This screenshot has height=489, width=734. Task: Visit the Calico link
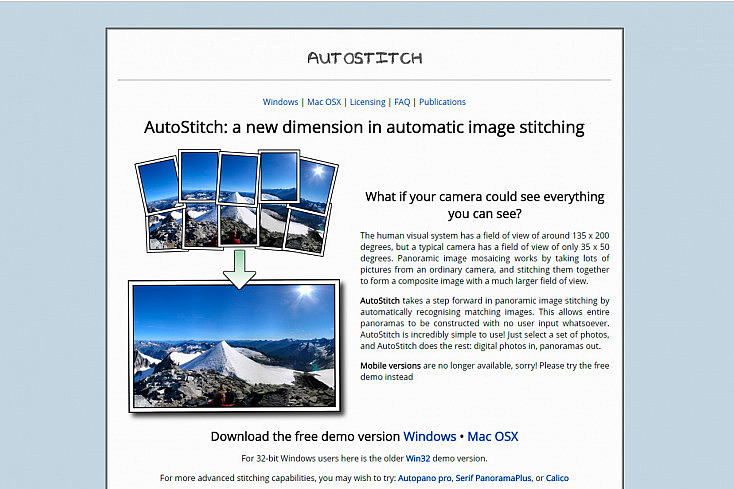pyautogui.click(x=557, y=478)
